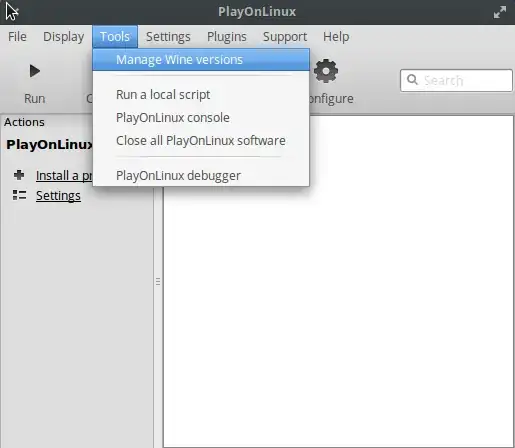
Task: Click the Configure gear icon
Action: click(326, 71)
